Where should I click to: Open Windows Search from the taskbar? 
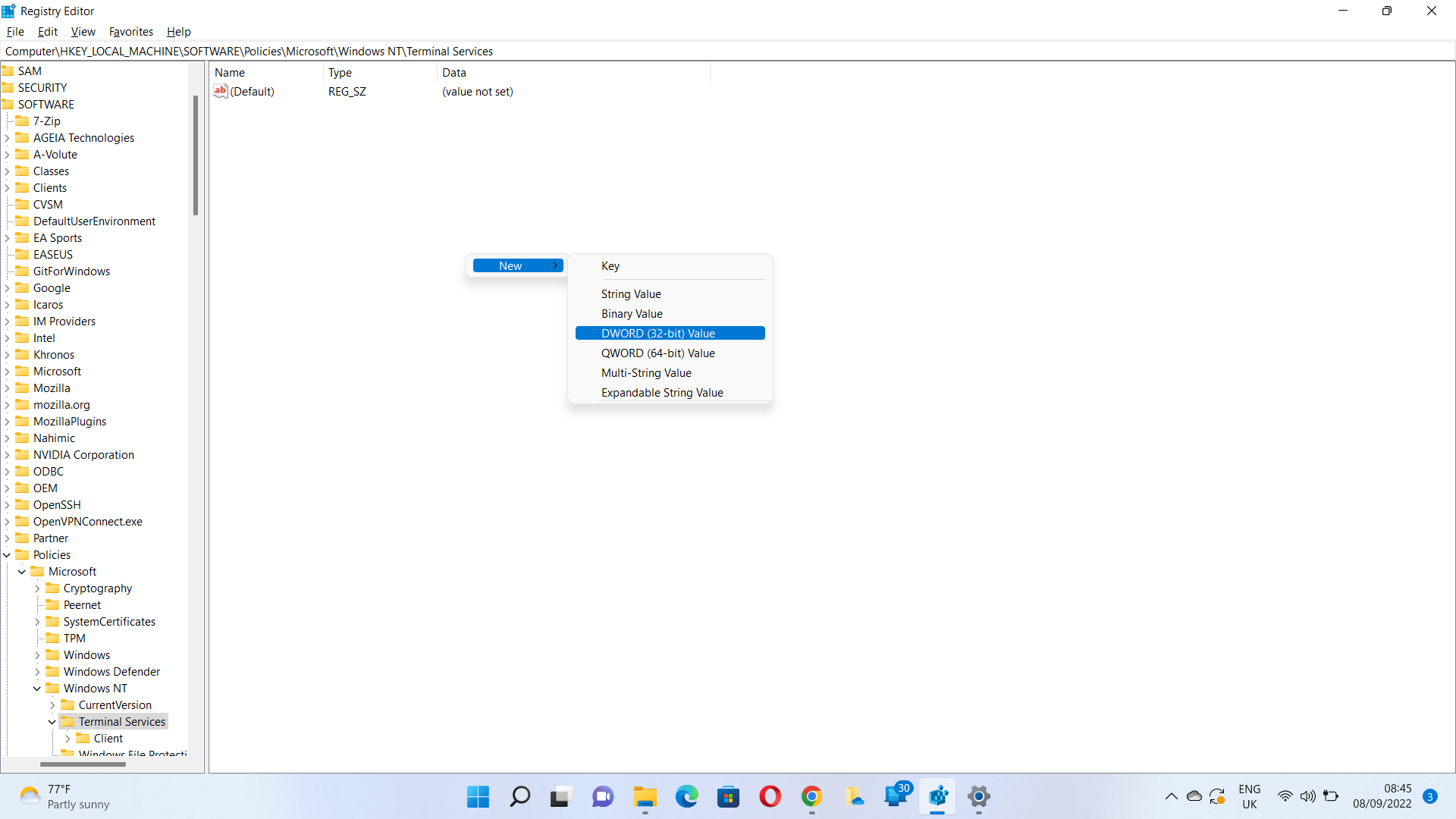pos(519,797)
